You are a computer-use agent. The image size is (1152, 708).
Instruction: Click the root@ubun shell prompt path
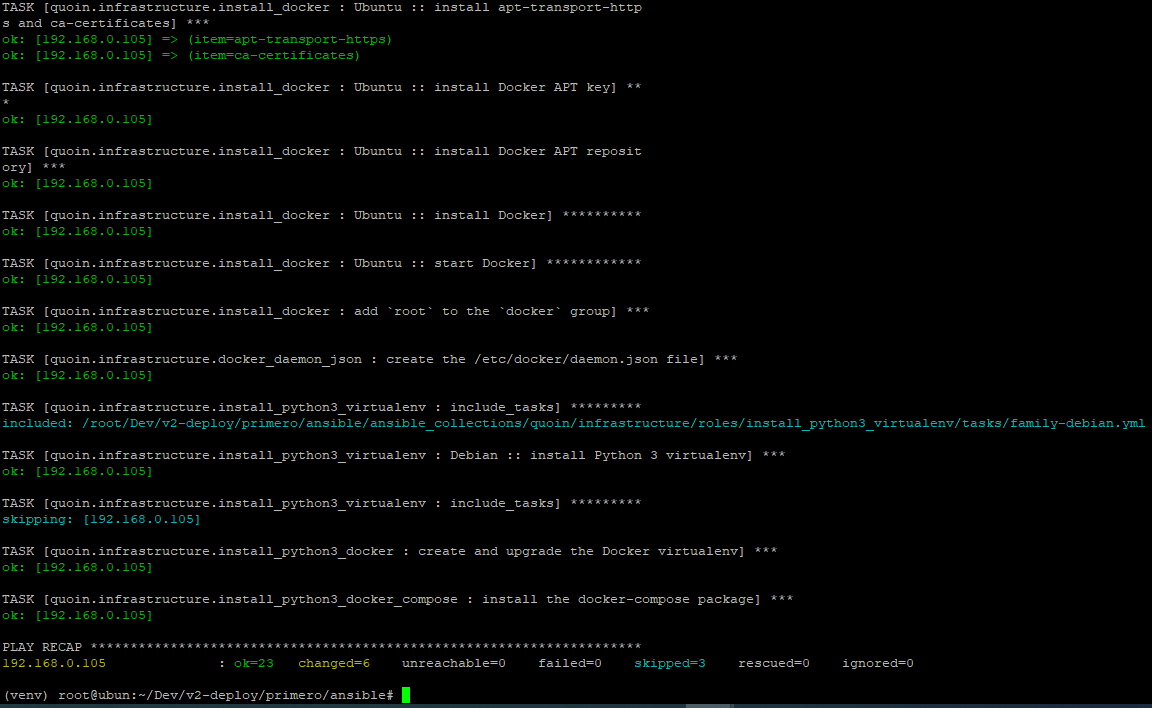click(226, 695)
